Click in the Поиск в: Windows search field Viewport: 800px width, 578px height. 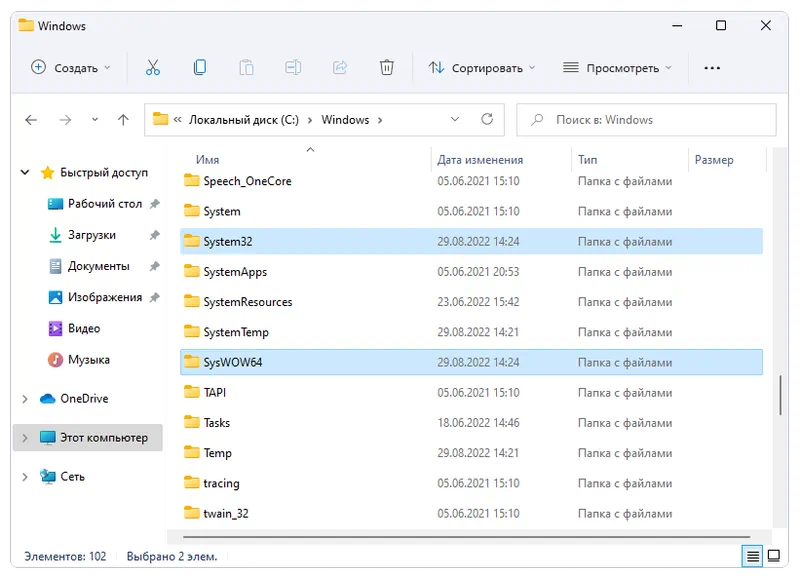pyautogui.click(x=646, y=120)
